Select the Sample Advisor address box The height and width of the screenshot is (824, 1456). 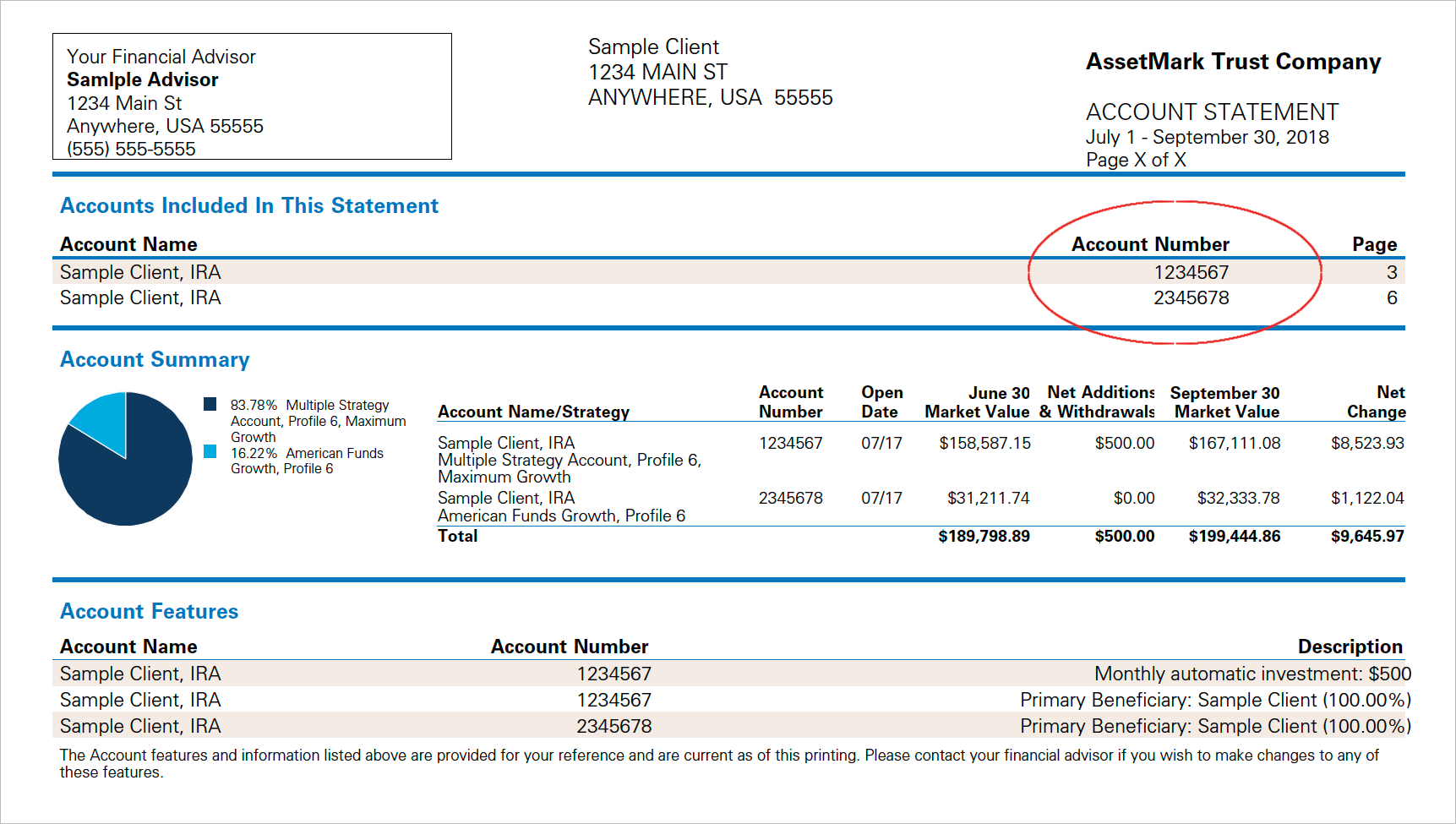(251, 95)
